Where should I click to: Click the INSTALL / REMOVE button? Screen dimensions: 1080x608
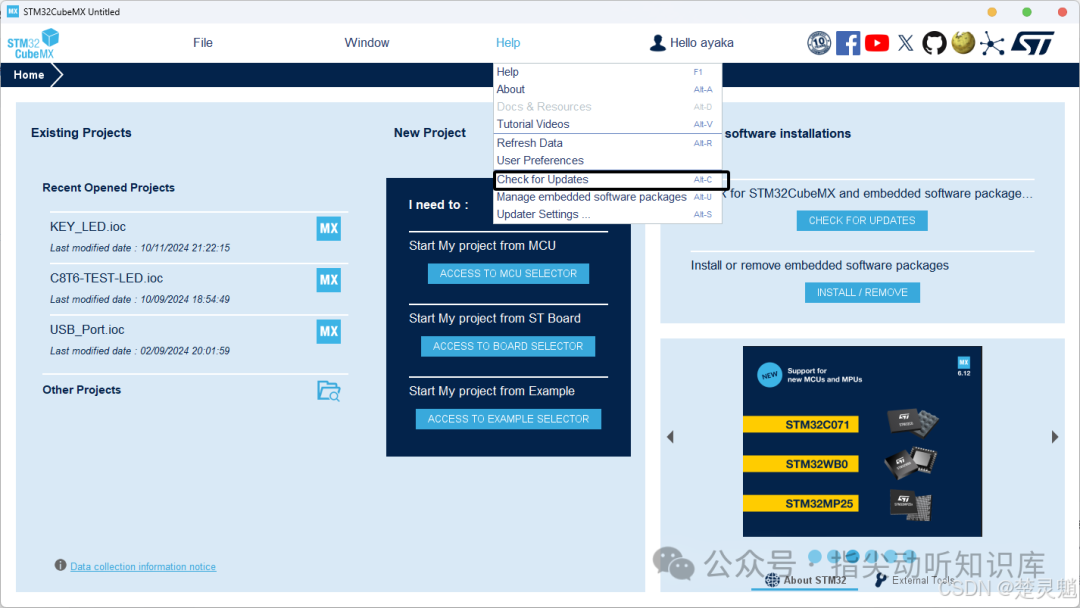862,293
